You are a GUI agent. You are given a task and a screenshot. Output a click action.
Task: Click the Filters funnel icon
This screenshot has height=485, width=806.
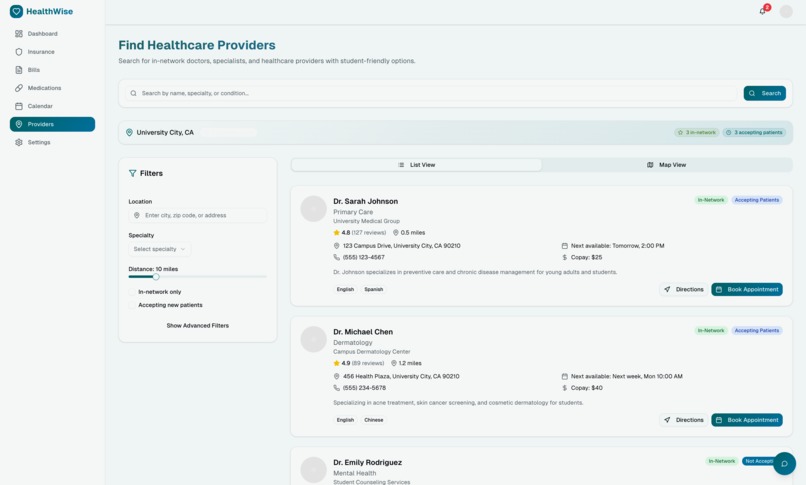click(x=133, y=174)
